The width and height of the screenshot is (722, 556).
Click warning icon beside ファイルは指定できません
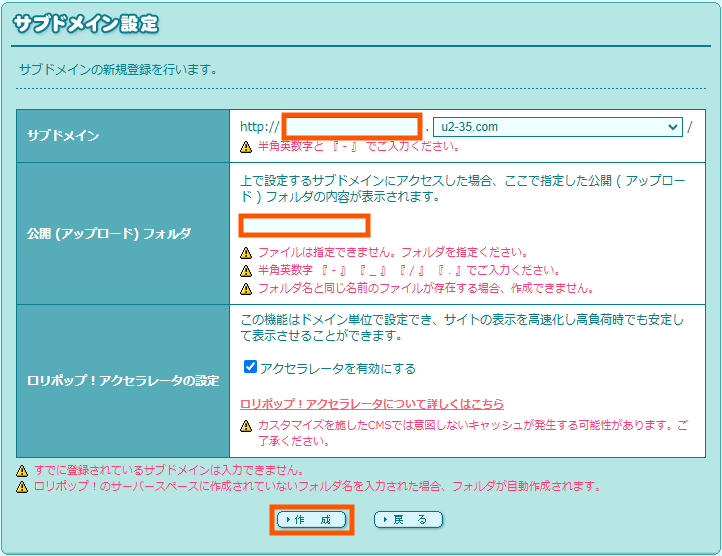pyautogui.click(x=246, y=253)
